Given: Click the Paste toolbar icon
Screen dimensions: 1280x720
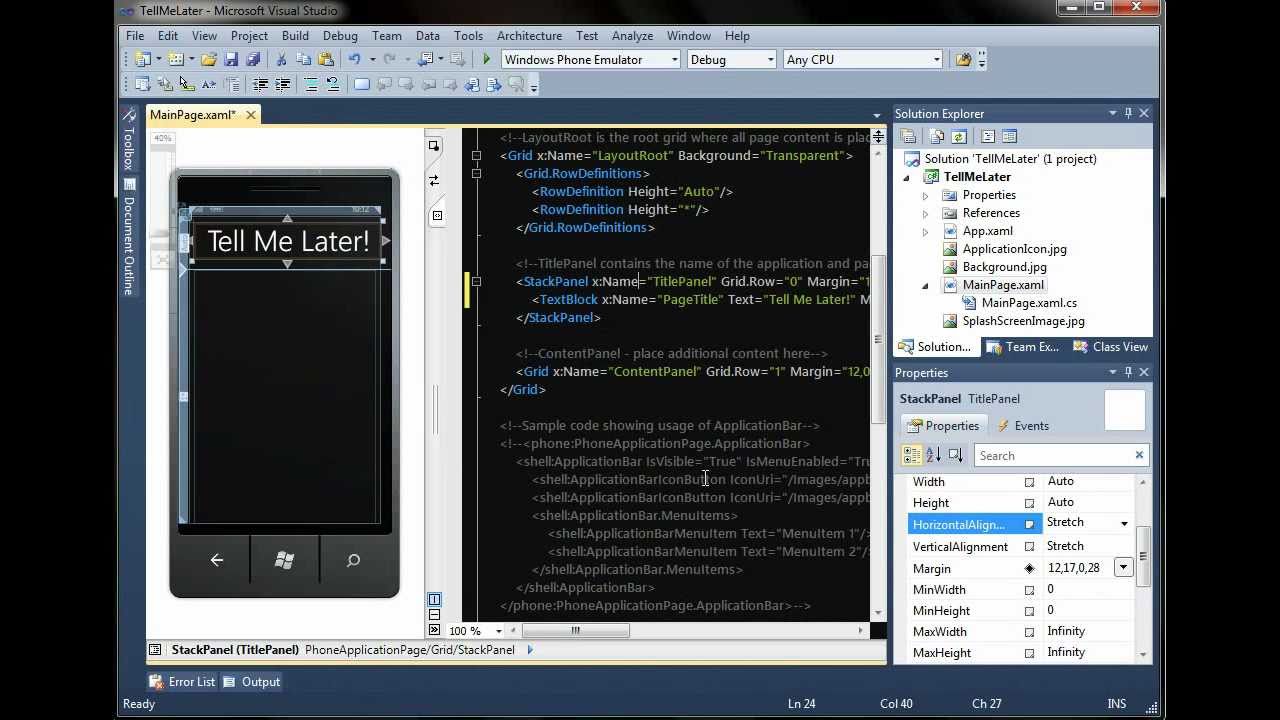Looking at the screenshot, I should click(x=325, y=60).
